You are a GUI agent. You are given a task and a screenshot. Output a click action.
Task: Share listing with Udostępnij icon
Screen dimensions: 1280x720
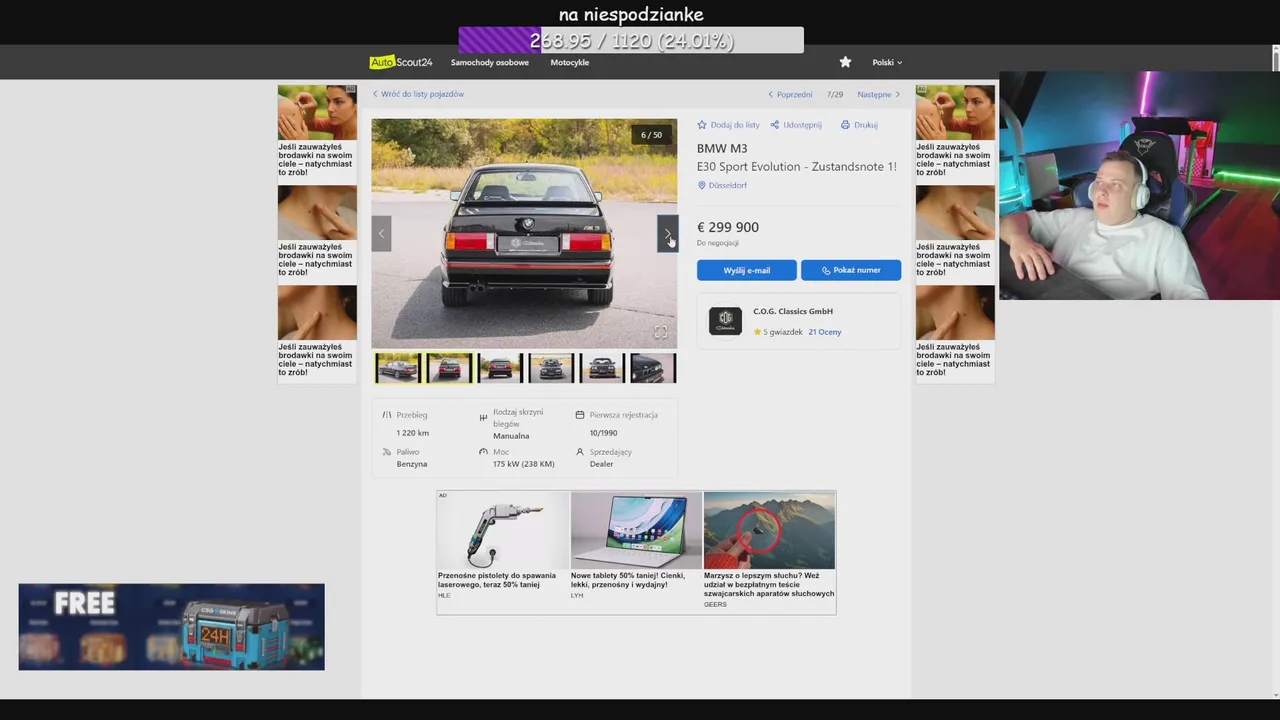(x=796, y=125)
